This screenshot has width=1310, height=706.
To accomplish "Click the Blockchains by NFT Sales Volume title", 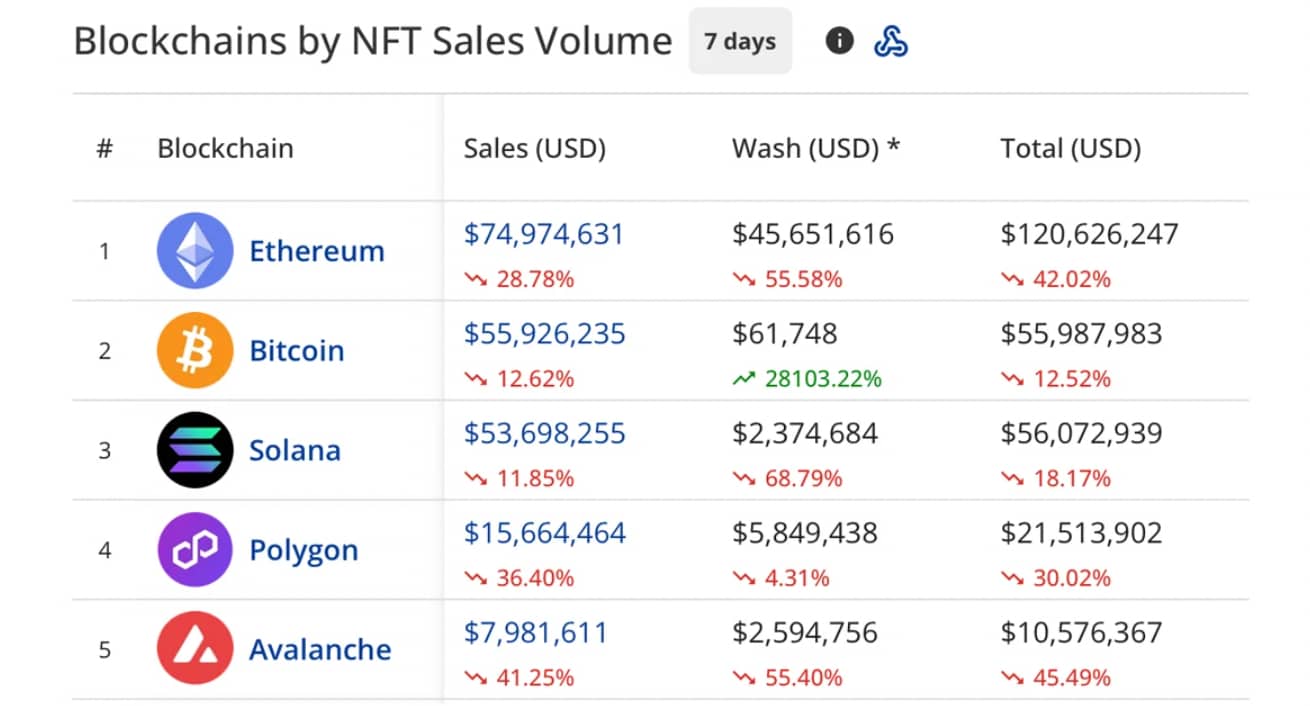I will pyautogui.click(x=373, y=42).
